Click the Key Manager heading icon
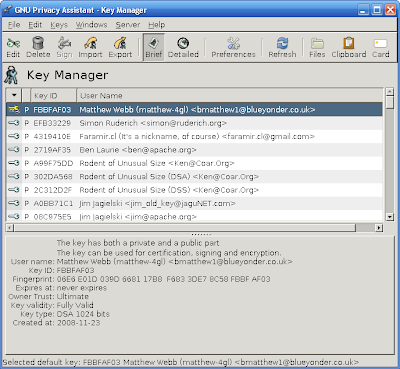The image size is (400, 369). [x=11, y=75]
